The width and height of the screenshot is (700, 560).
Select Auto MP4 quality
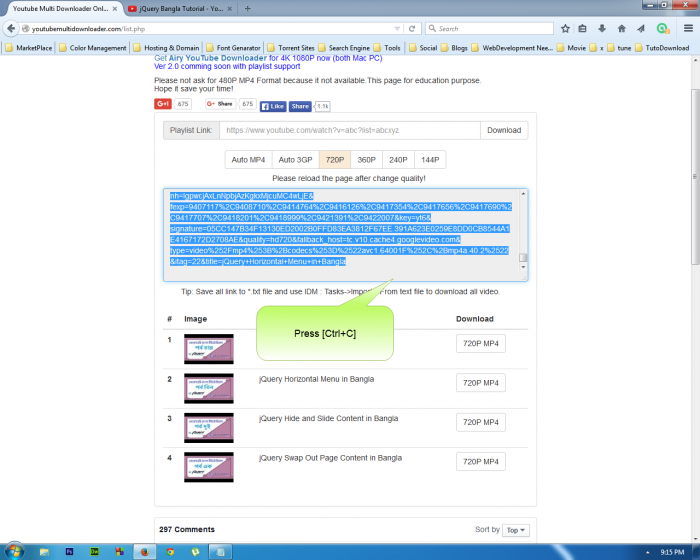[248, 160]
